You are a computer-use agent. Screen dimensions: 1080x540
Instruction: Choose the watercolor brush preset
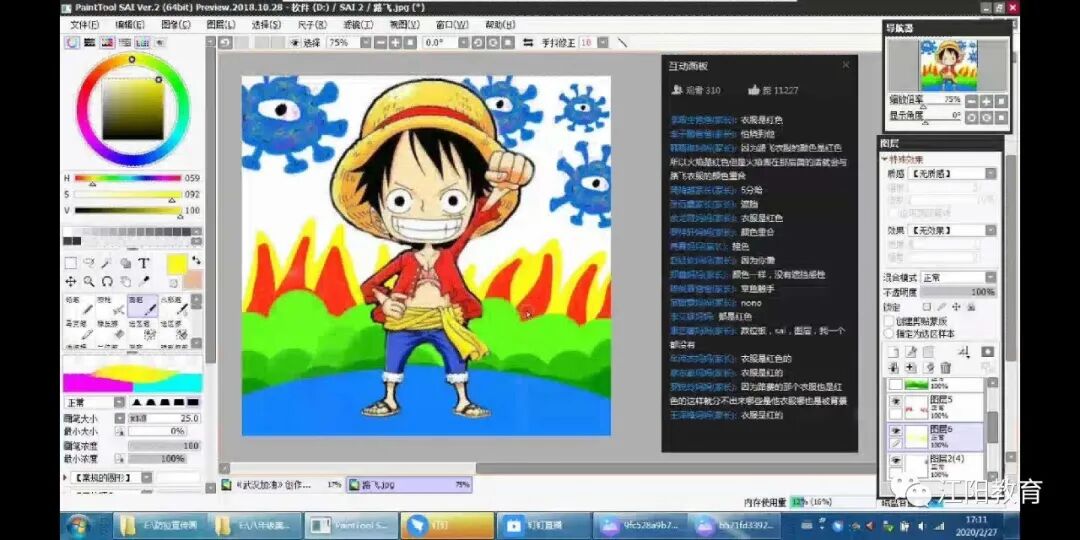(x=174, y=306)
